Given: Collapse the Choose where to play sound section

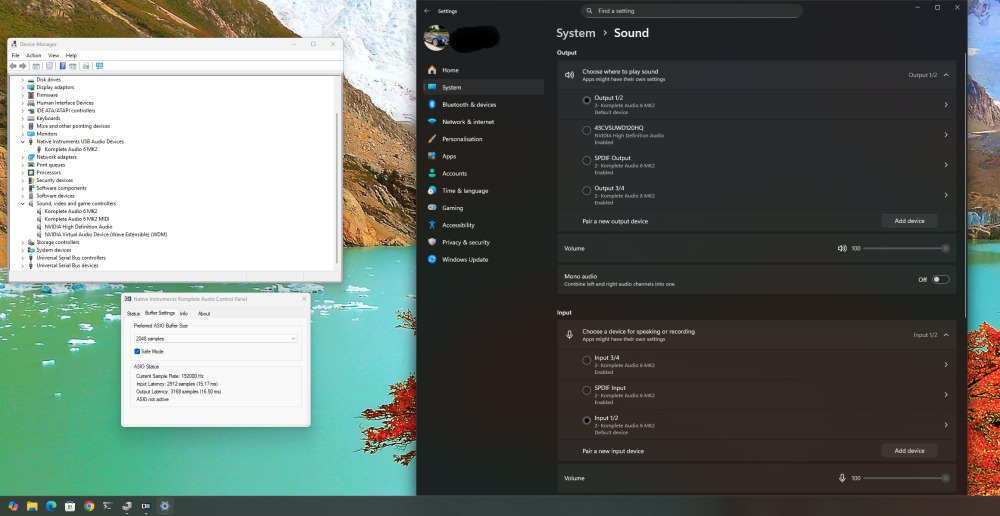Looking at the screenshot, I should point(946,75).
